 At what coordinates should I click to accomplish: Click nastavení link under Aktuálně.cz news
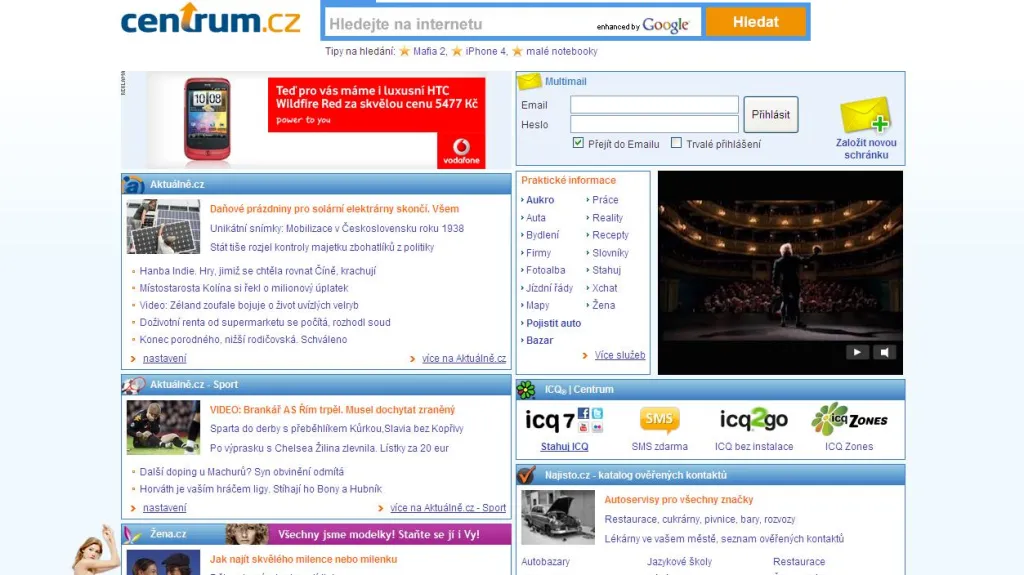point(165,358)
